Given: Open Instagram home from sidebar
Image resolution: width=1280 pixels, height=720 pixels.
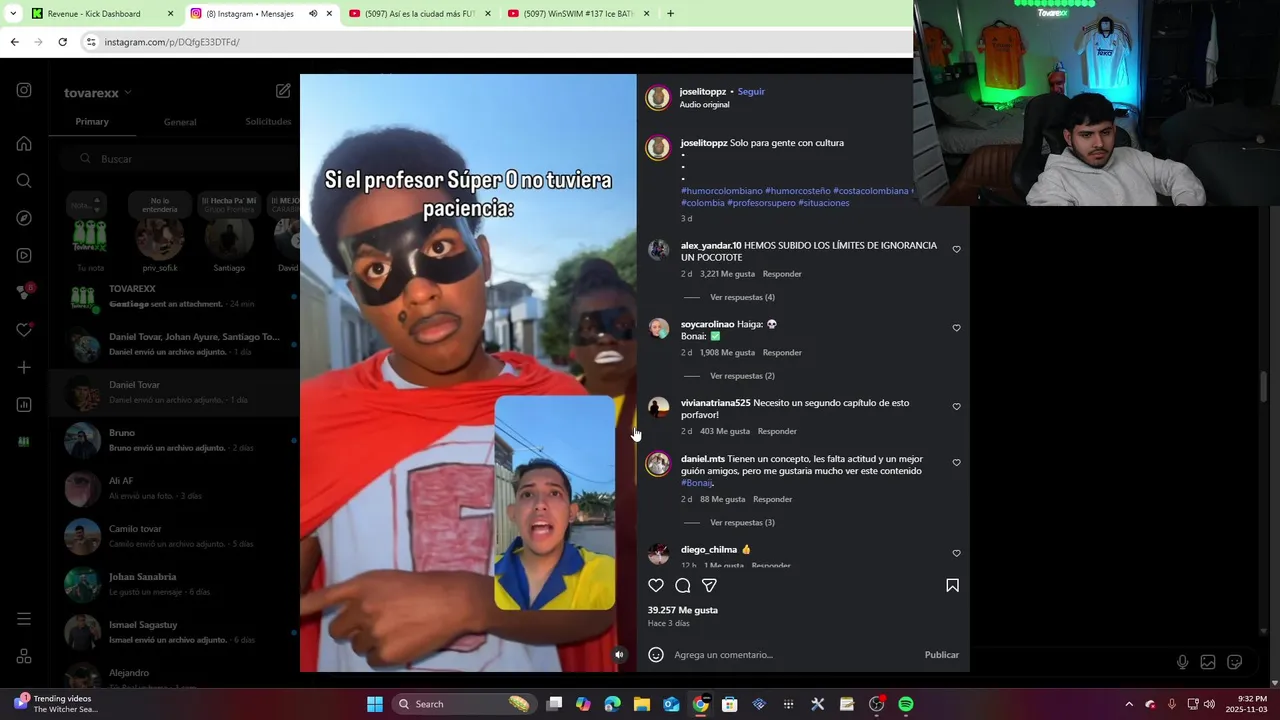Looking at the screenshot, I should coord(24,143).
